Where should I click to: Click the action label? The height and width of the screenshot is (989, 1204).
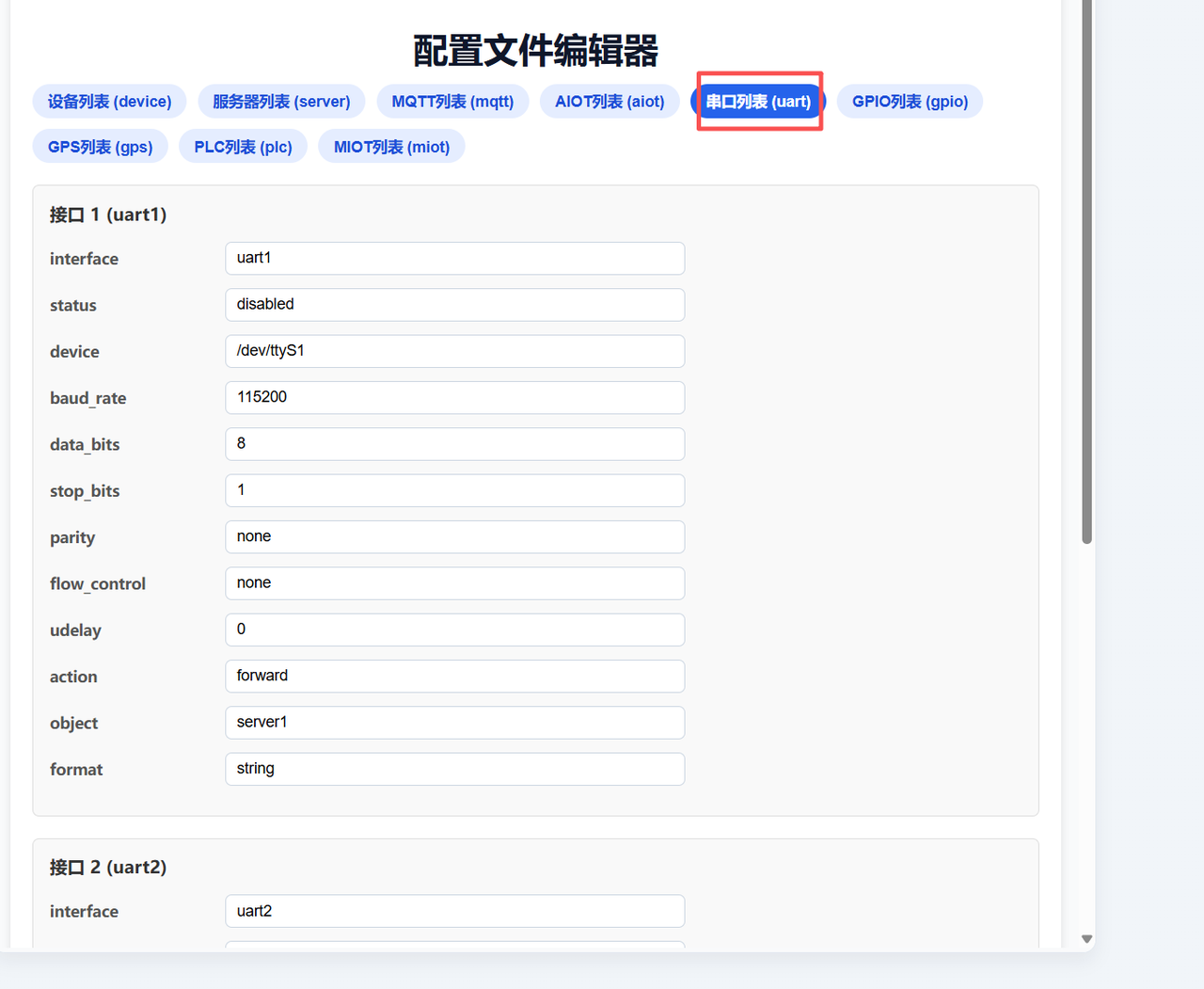73,677
